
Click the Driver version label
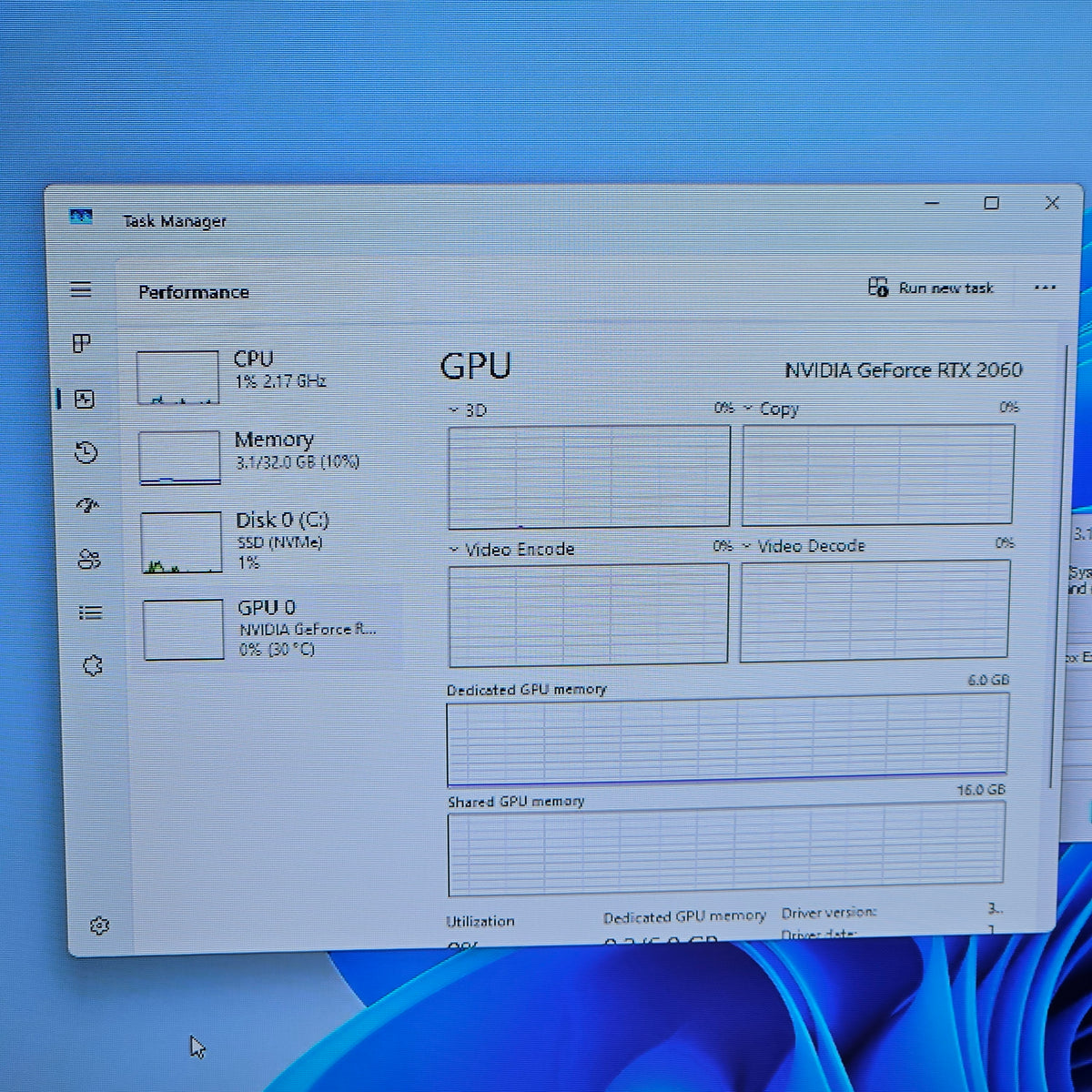[829, 912]
